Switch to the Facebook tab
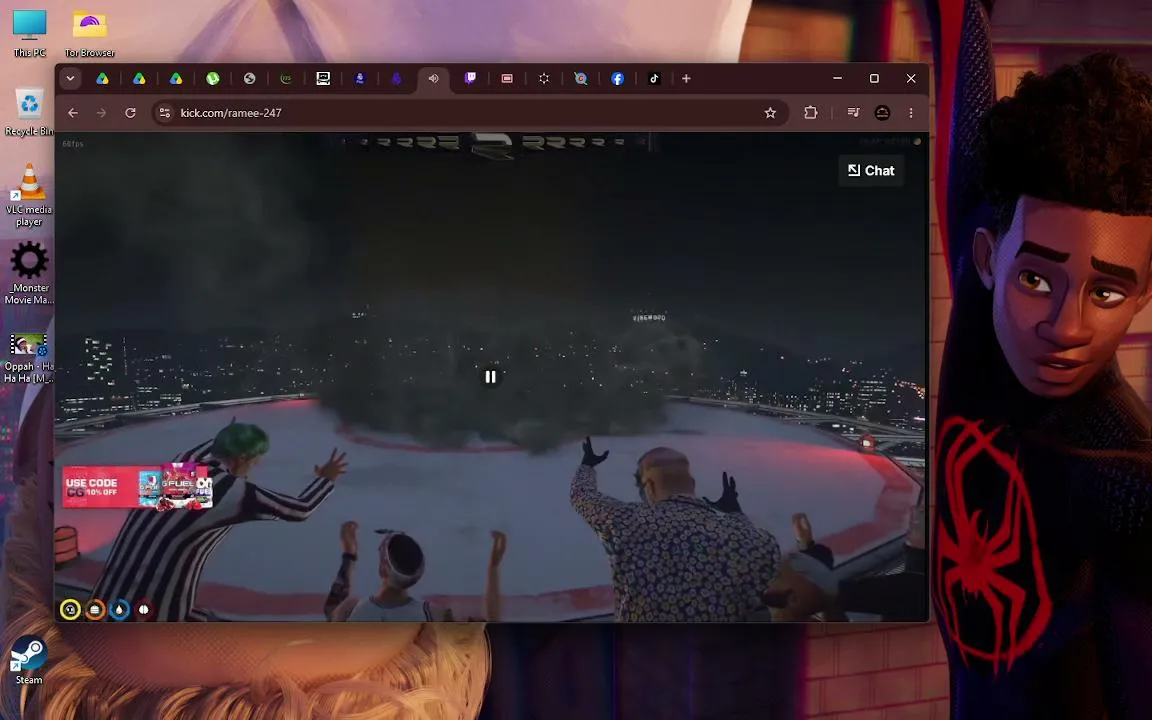The width and height of the screenshot is (1152, 720). [x=618, y=79]
